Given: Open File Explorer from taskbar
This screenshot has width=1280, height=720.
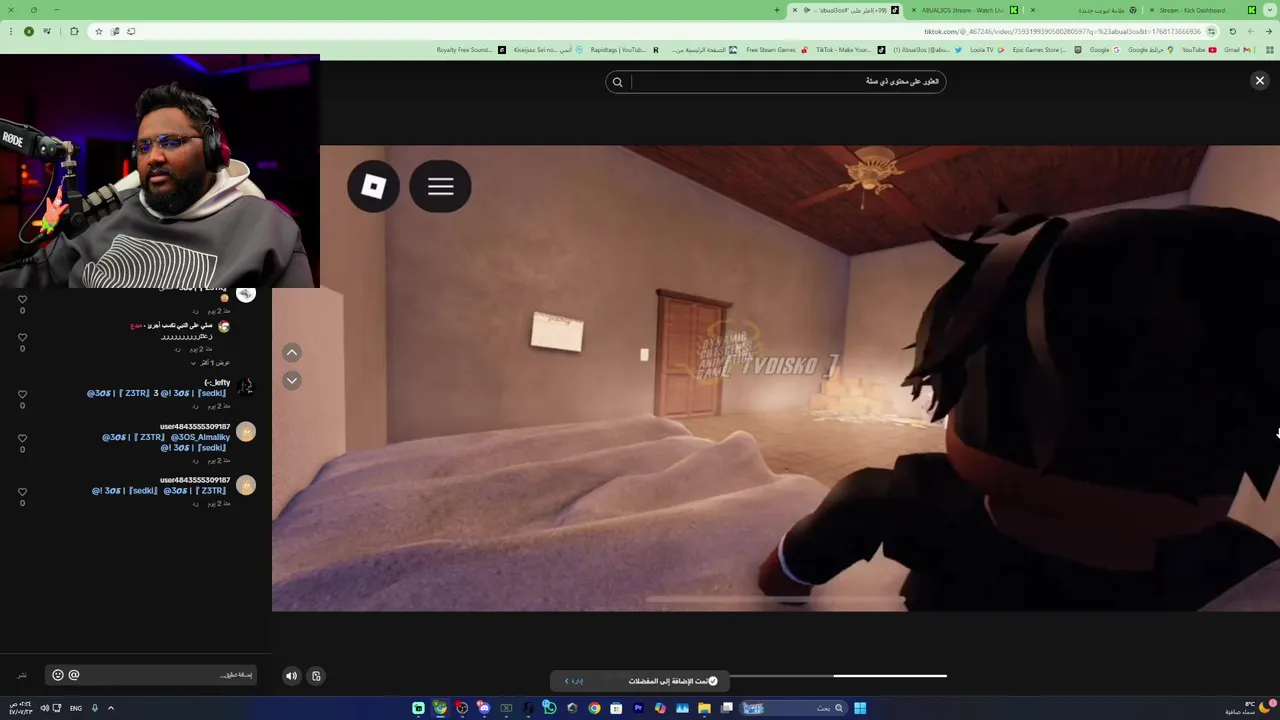Looking at the screenshot, I should 704,708.
